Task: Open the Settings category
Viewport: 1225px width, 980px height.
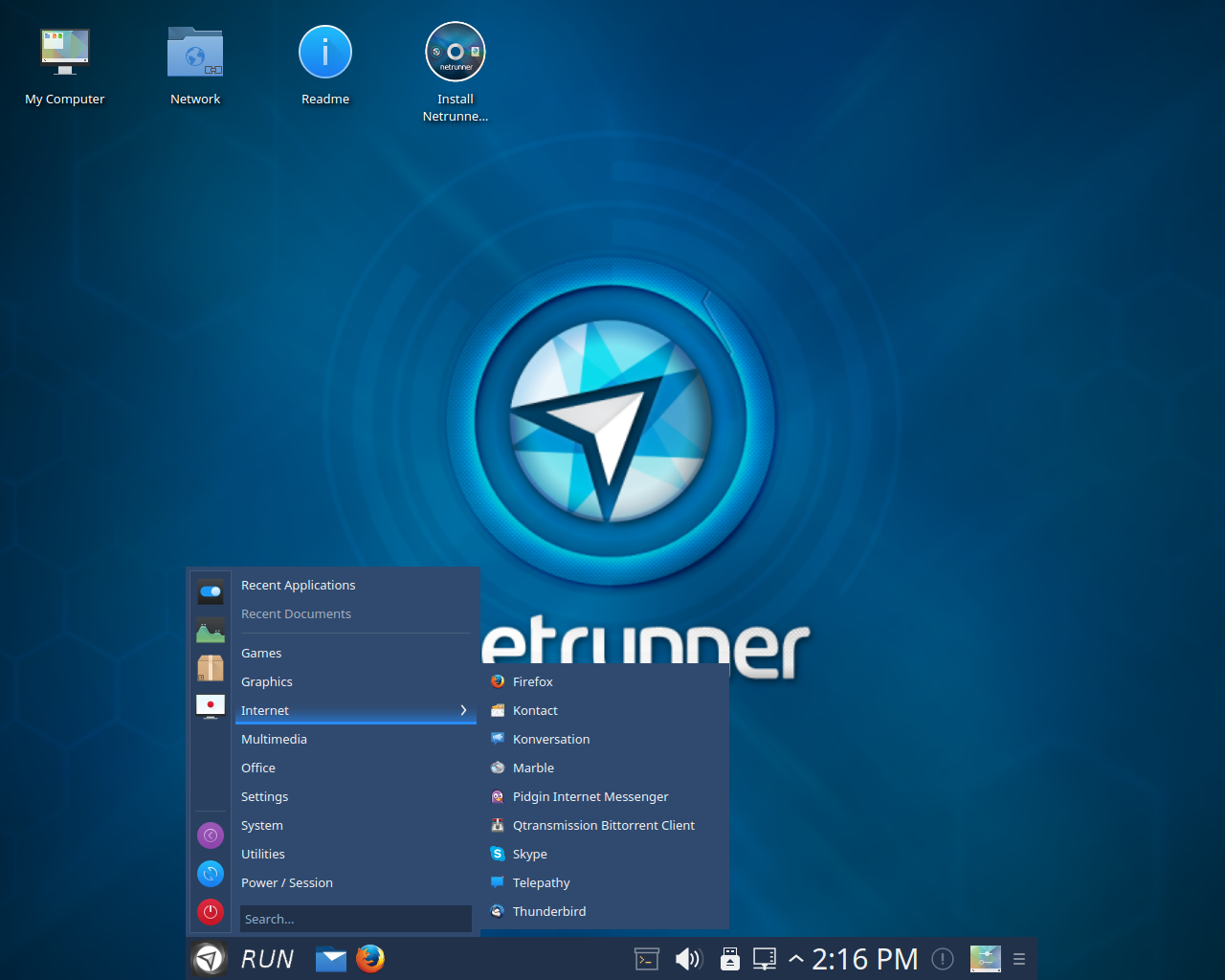Action: [x=356, y=796]
